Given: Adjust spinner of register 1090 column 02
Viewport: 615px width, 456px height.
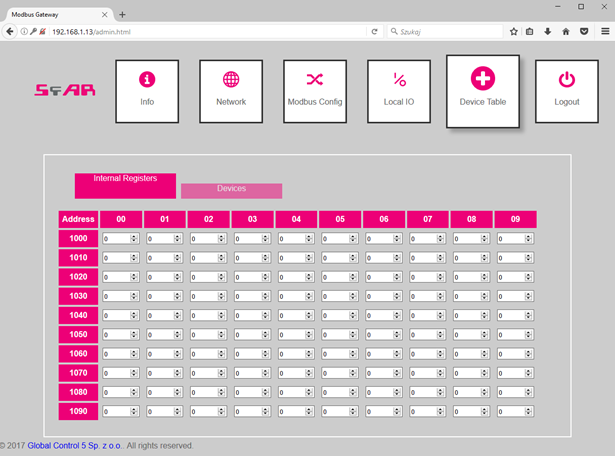Looking at the screenshot, I should pos(221,411).
